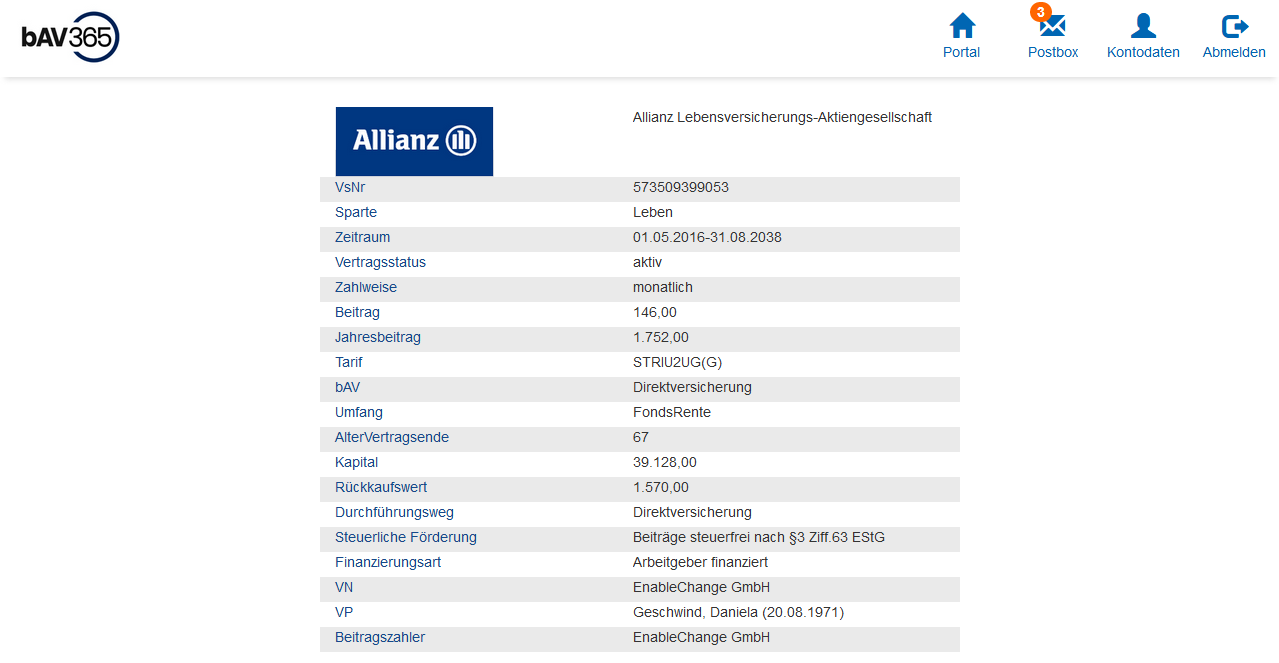Select 'Direktversicherung' in the Durchführungsweg row
Image resolution: width=1279 pixels, height=663 pixels.
[x=692, y=513]
